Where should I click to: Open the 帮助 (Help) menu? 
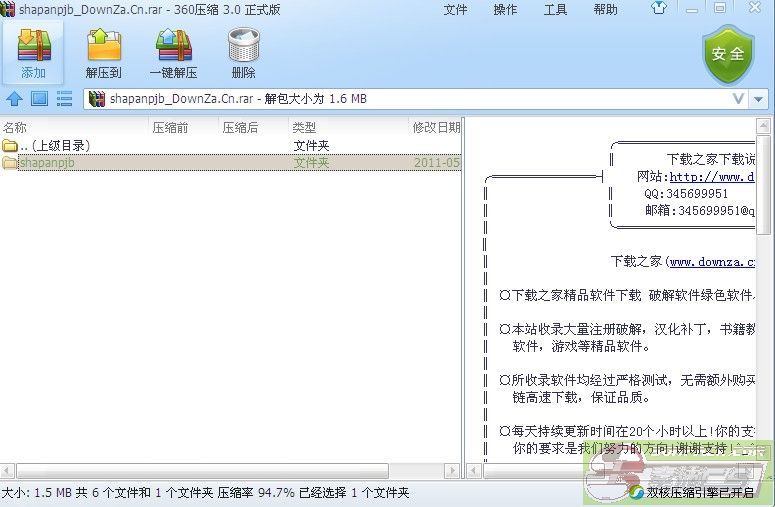[x=605, y=9]
